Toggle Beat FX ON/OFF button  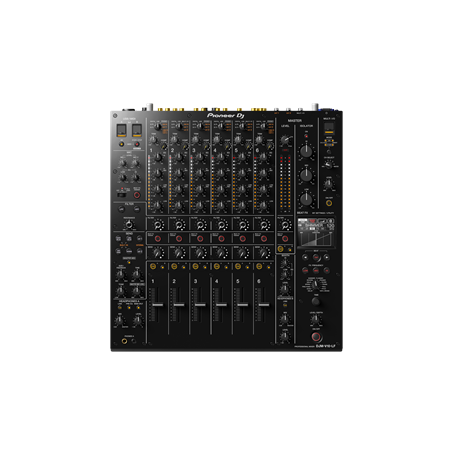[316, 337]
